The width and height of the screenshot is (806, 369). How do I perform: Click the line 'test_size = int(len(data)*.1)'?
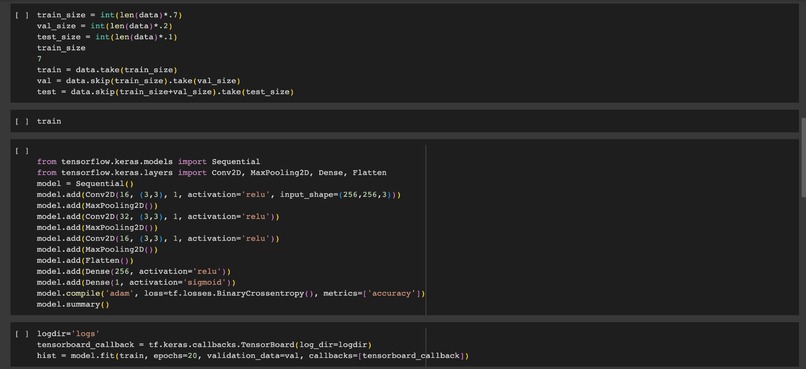[x=106, y=37]
